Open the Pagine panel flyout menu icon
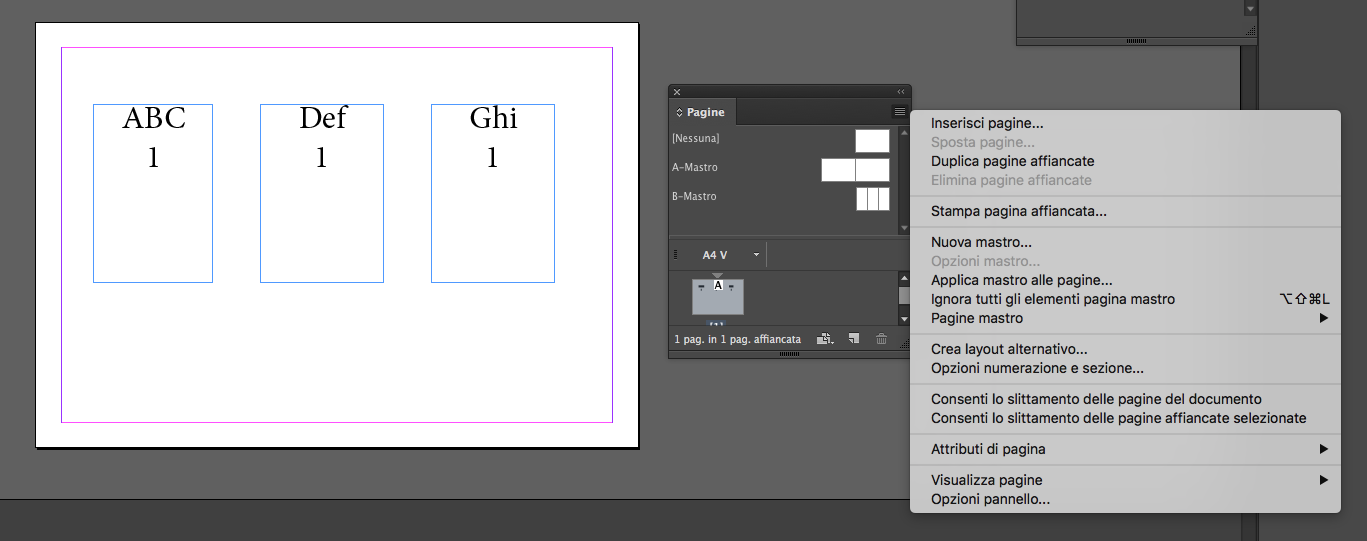The width and height of the screenshot is (1367, 541). [899, 112]
